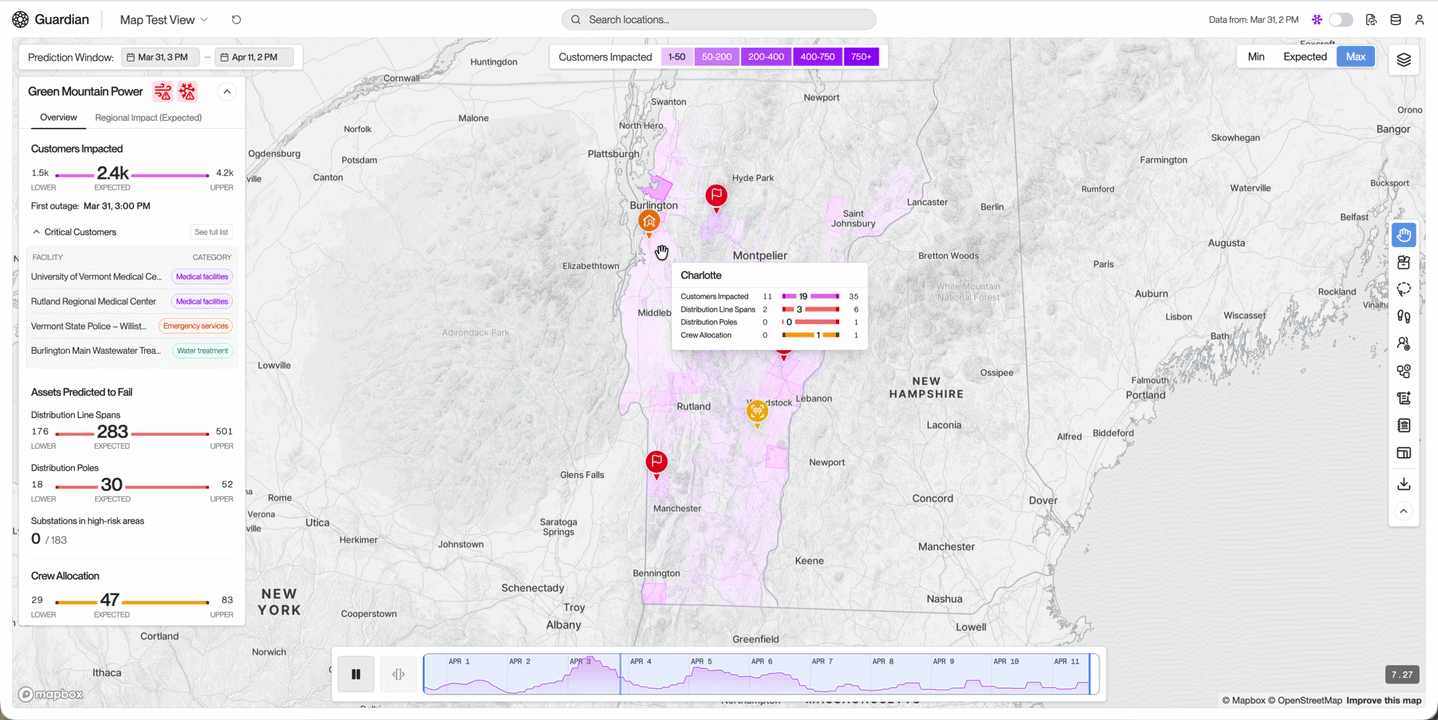Click the download icon in right toolbar

tap(1404, 484)
